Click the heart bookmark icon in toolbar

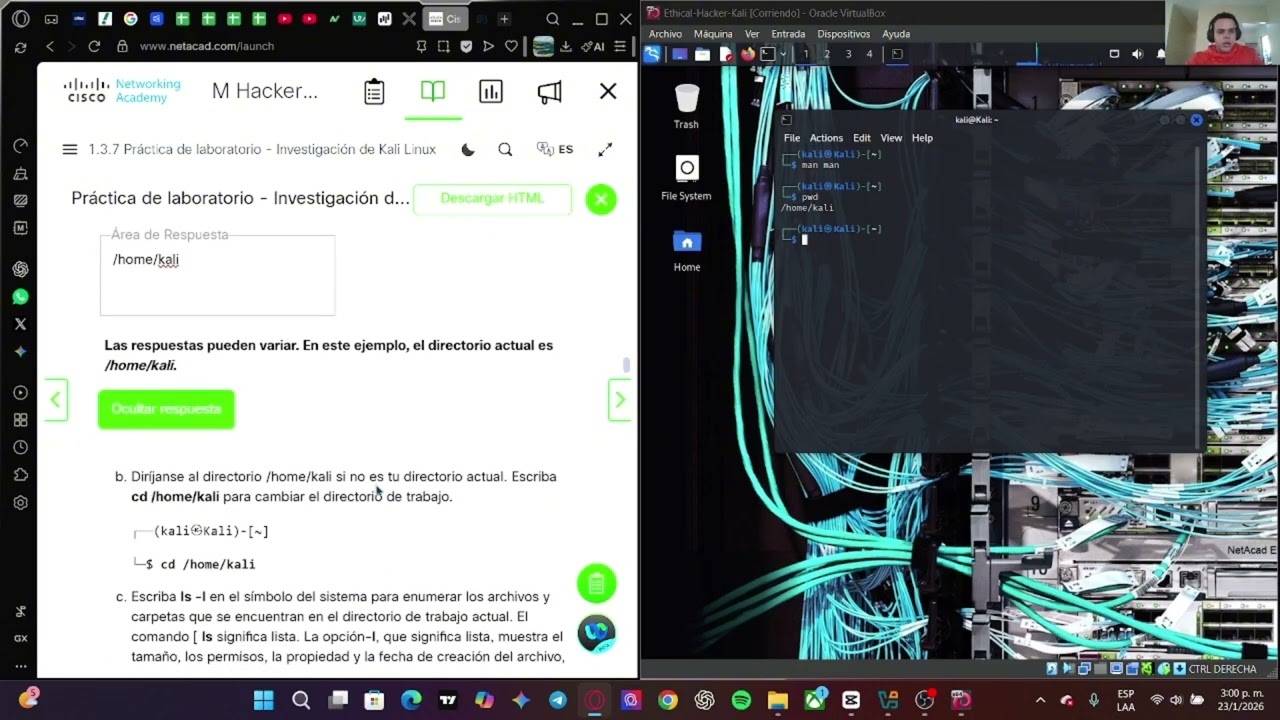(511, 46)
